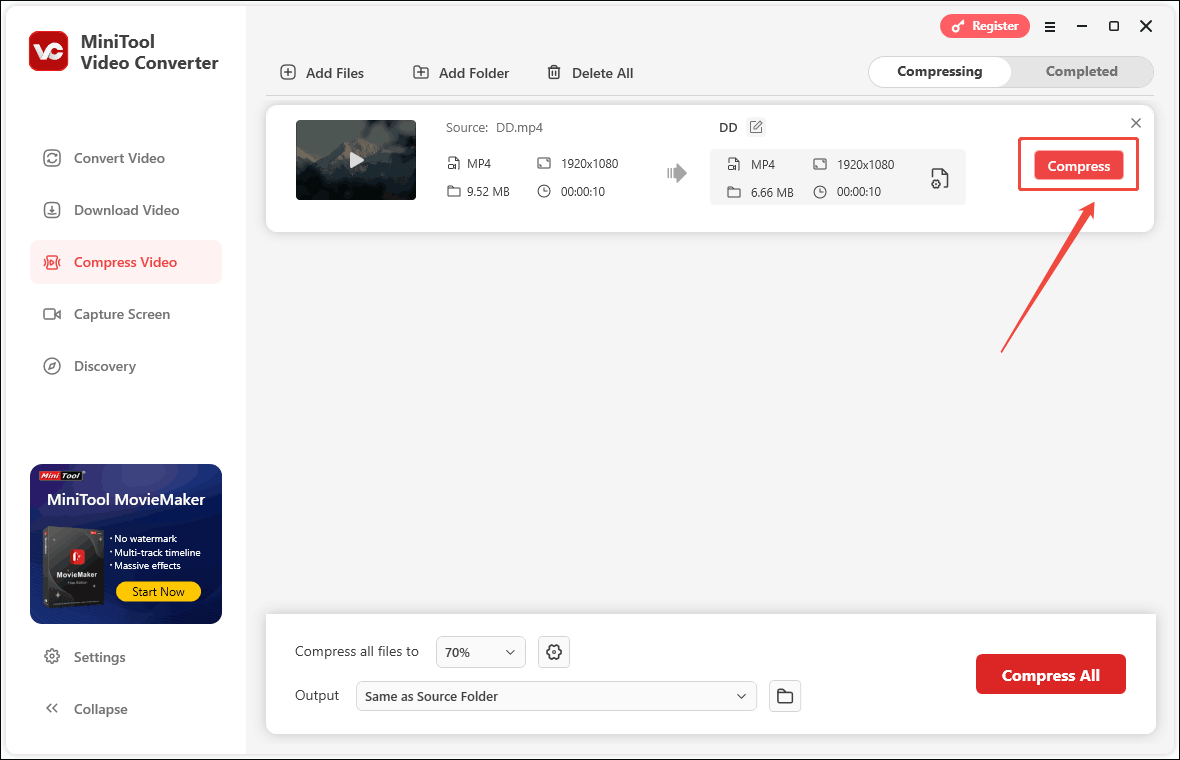Click the Source: DD.mp4 label

[x=494, y=127]
